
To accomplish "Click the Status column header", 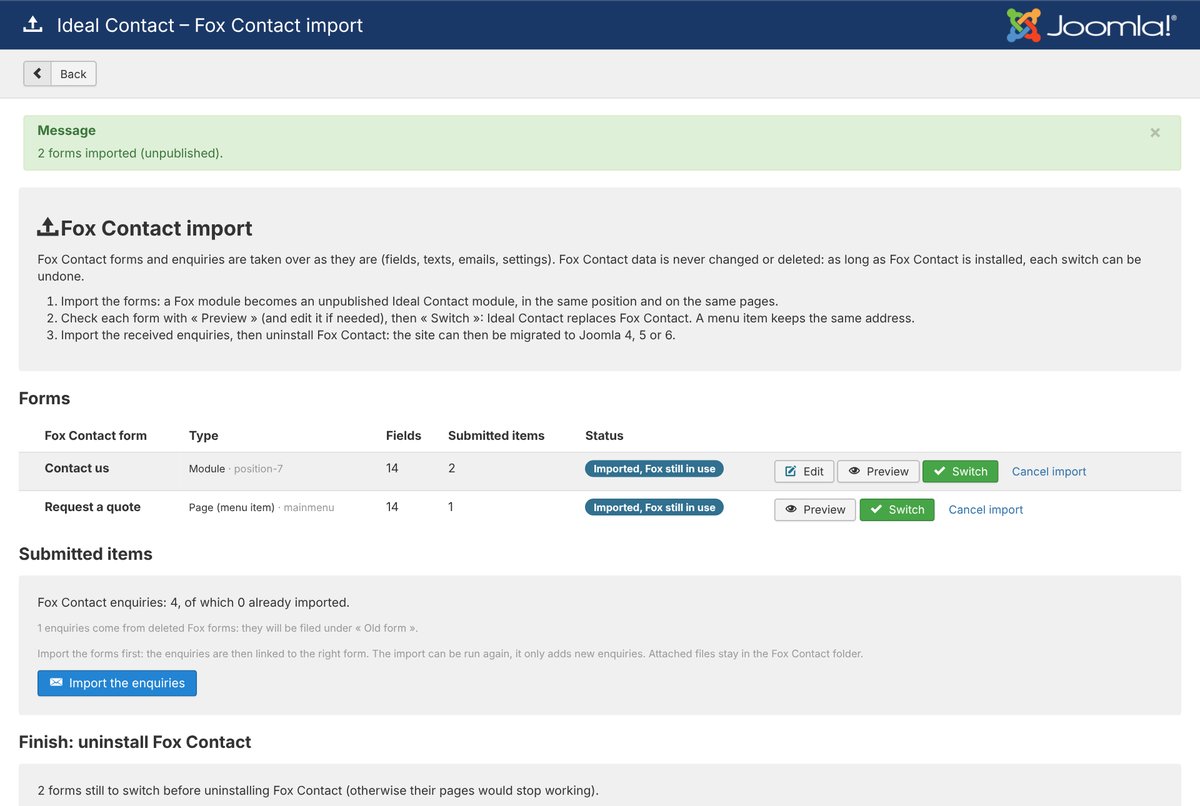I will pos(604,435).
